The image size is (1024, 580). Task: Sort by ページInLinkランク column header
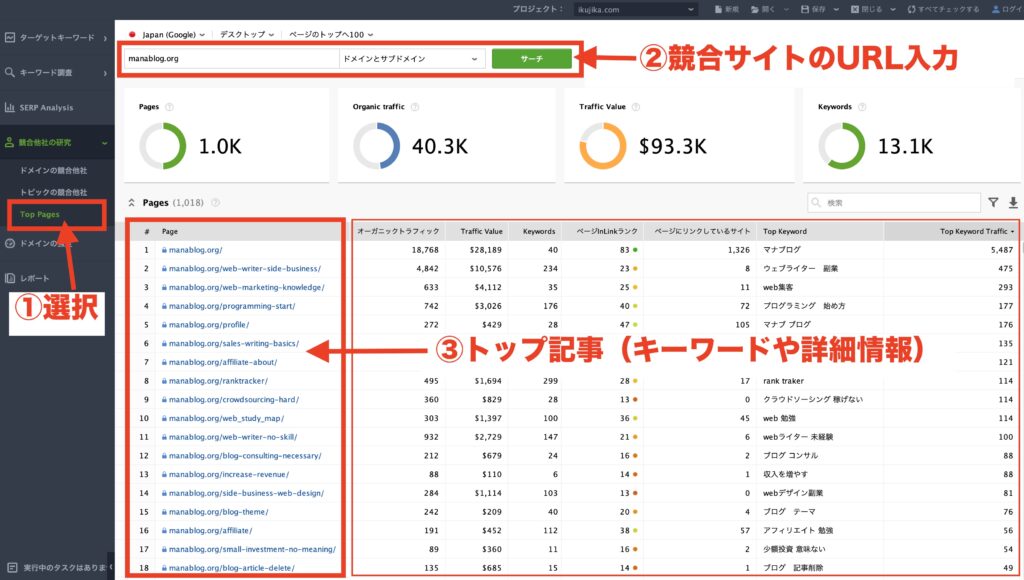click(x=607, y=231)
